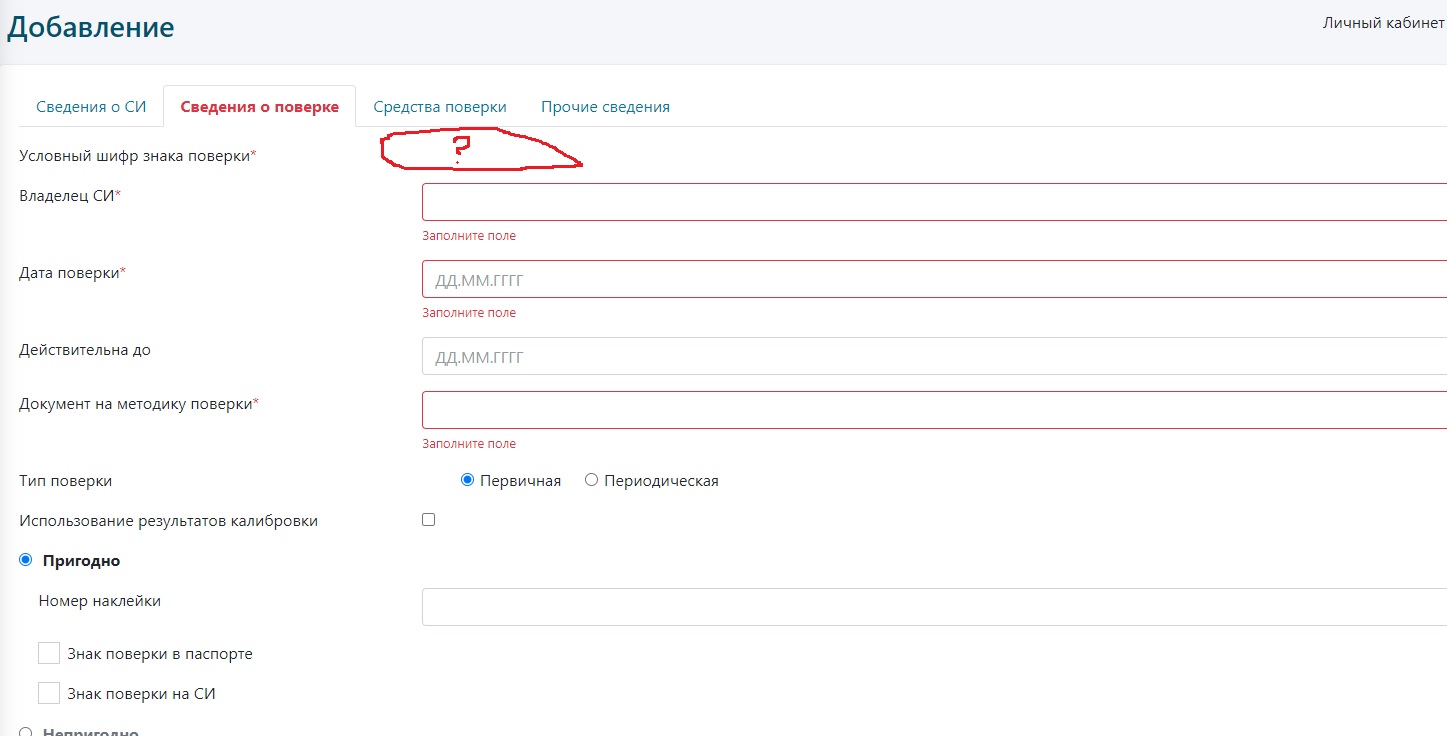Click the Действительна до date field

(x=934, y=357)
